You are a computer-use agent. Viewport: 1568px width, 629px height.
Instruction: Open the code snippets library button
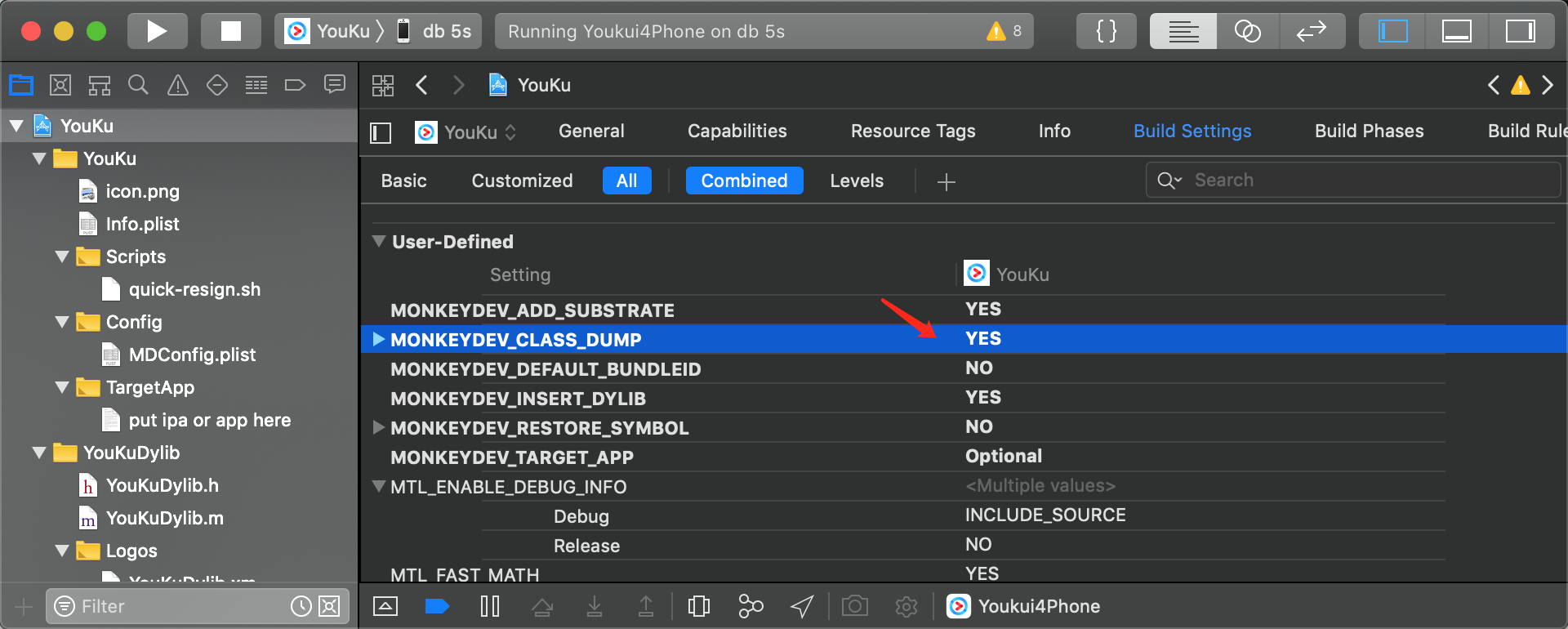1106,31
